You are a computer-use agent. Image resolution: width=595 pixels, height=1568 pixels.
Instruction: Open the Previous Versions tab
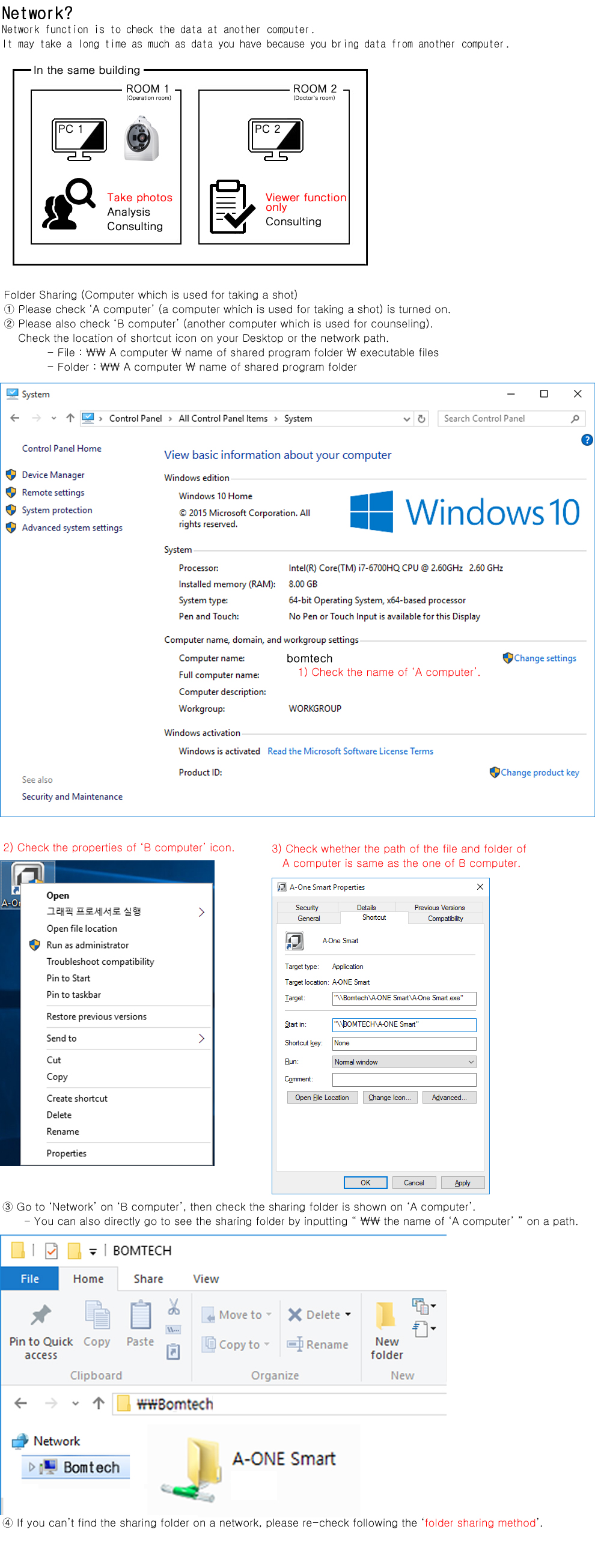click(x=439, y=908)
